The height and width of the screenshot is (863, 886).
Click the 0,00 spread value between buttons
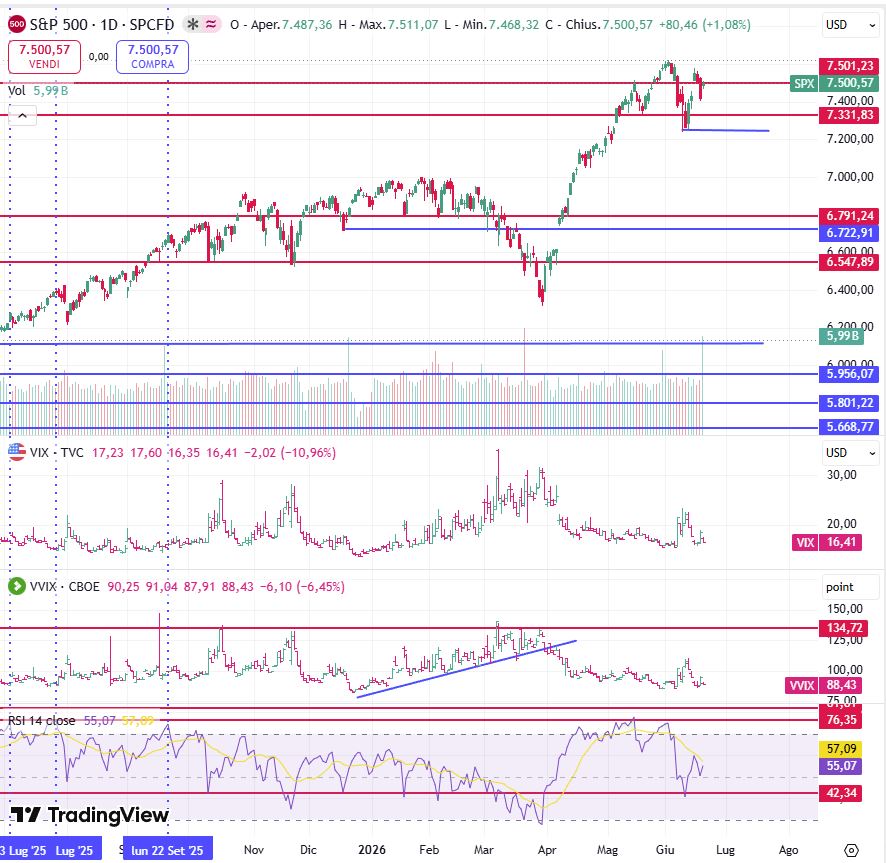[x=99, y=57]
